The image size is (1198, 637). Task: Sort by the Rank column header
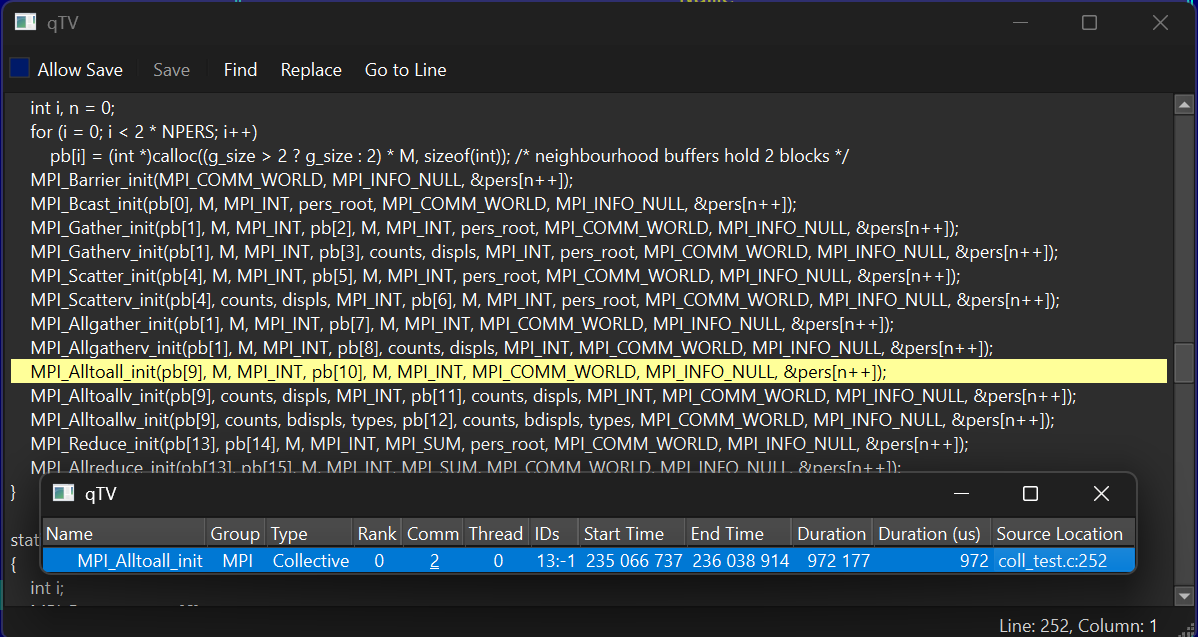tap(377, 534)
